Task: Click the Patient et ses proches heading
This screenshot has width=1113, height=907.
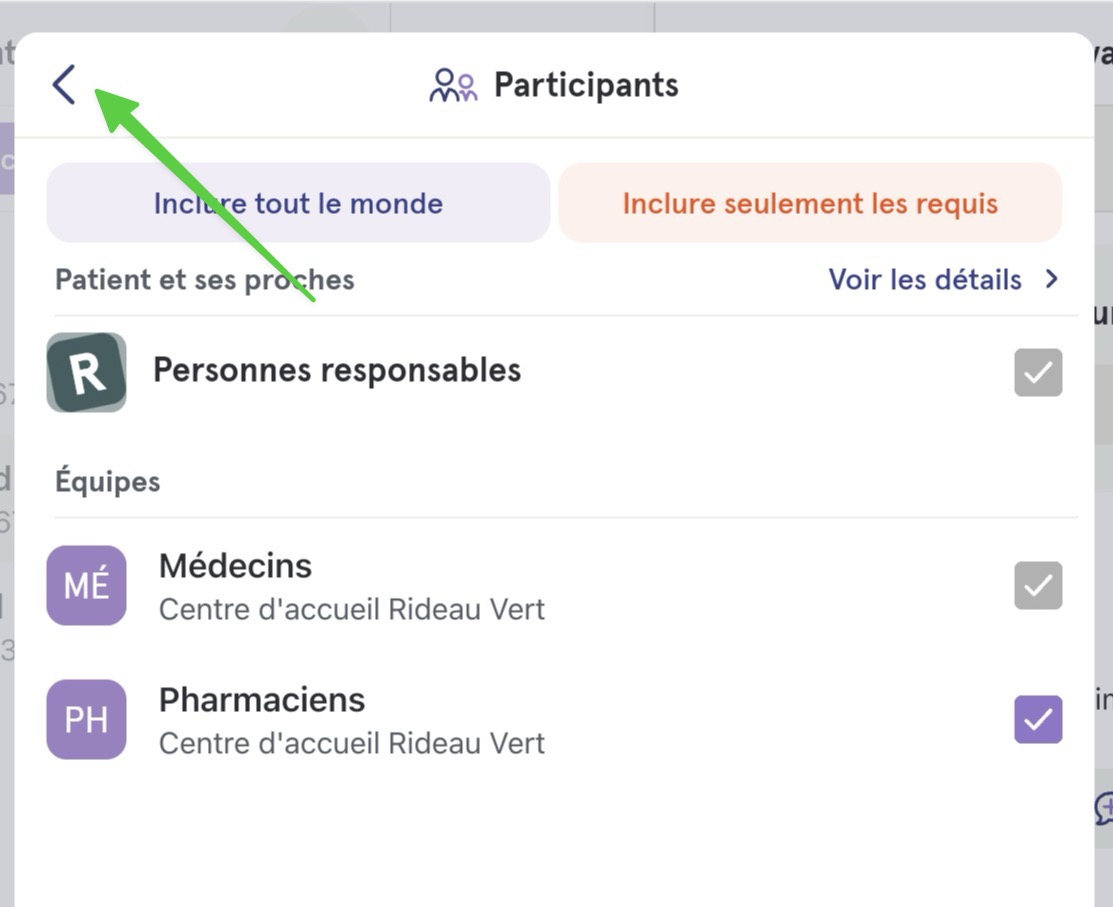Action: pos(204,280)
